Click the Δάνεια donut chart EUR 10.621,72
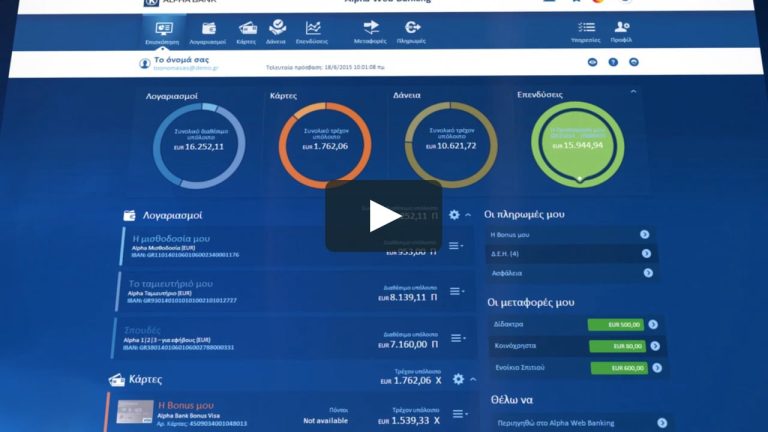Screen dimensions: 768x432 point(451,145)
